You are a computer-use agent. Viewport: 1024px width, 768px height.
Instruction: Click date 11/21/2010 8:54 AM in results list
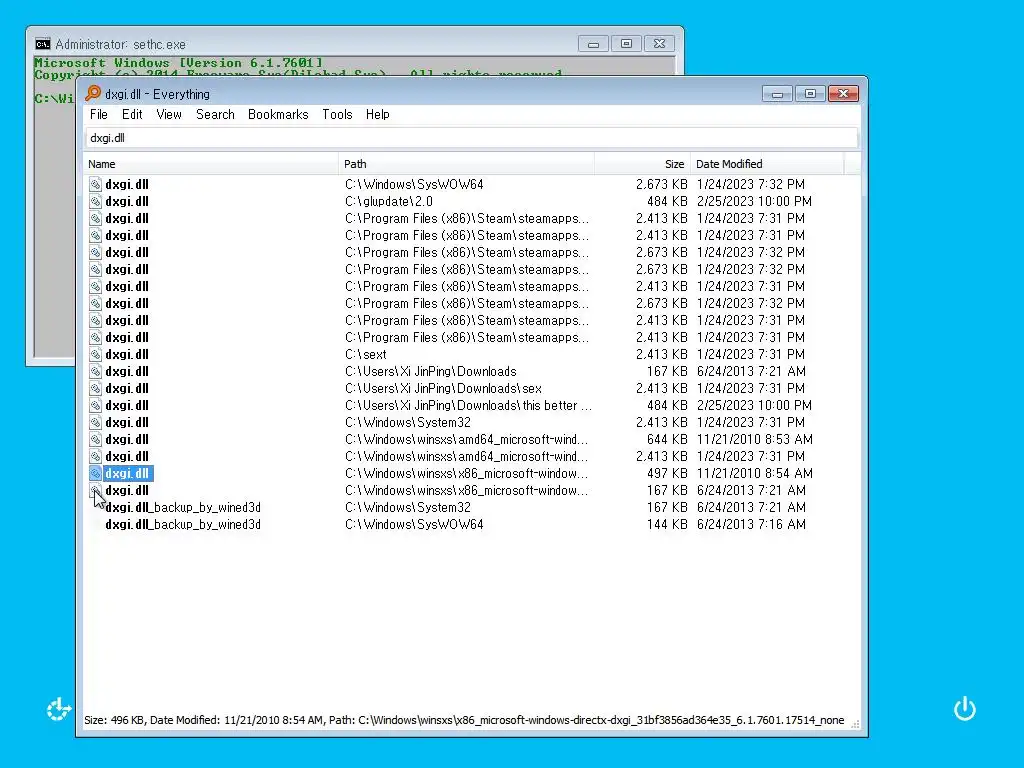[x=754, y=473]
